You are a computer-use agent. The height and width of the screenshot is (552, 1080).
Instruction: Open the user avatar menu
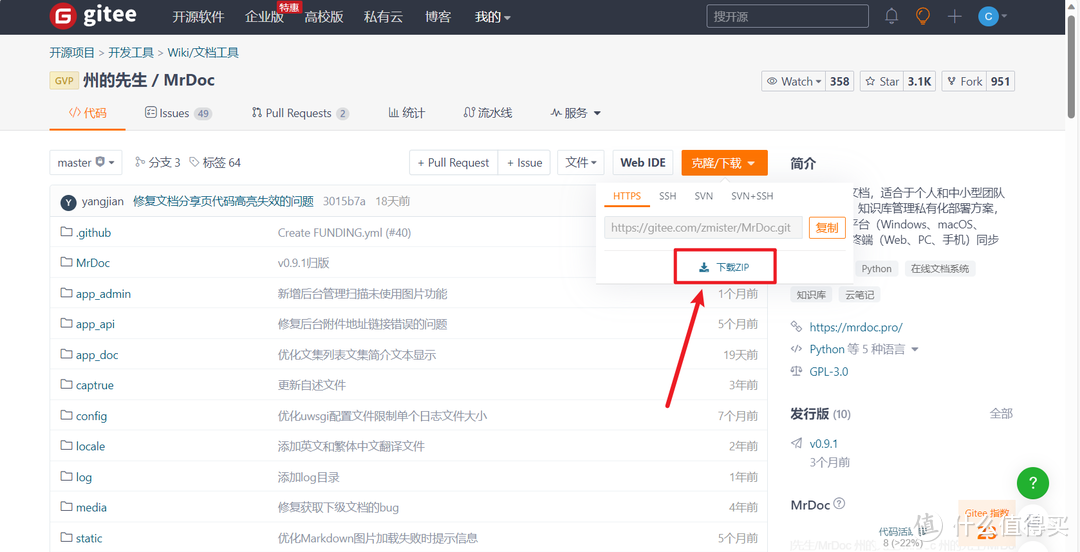(993, 16)
